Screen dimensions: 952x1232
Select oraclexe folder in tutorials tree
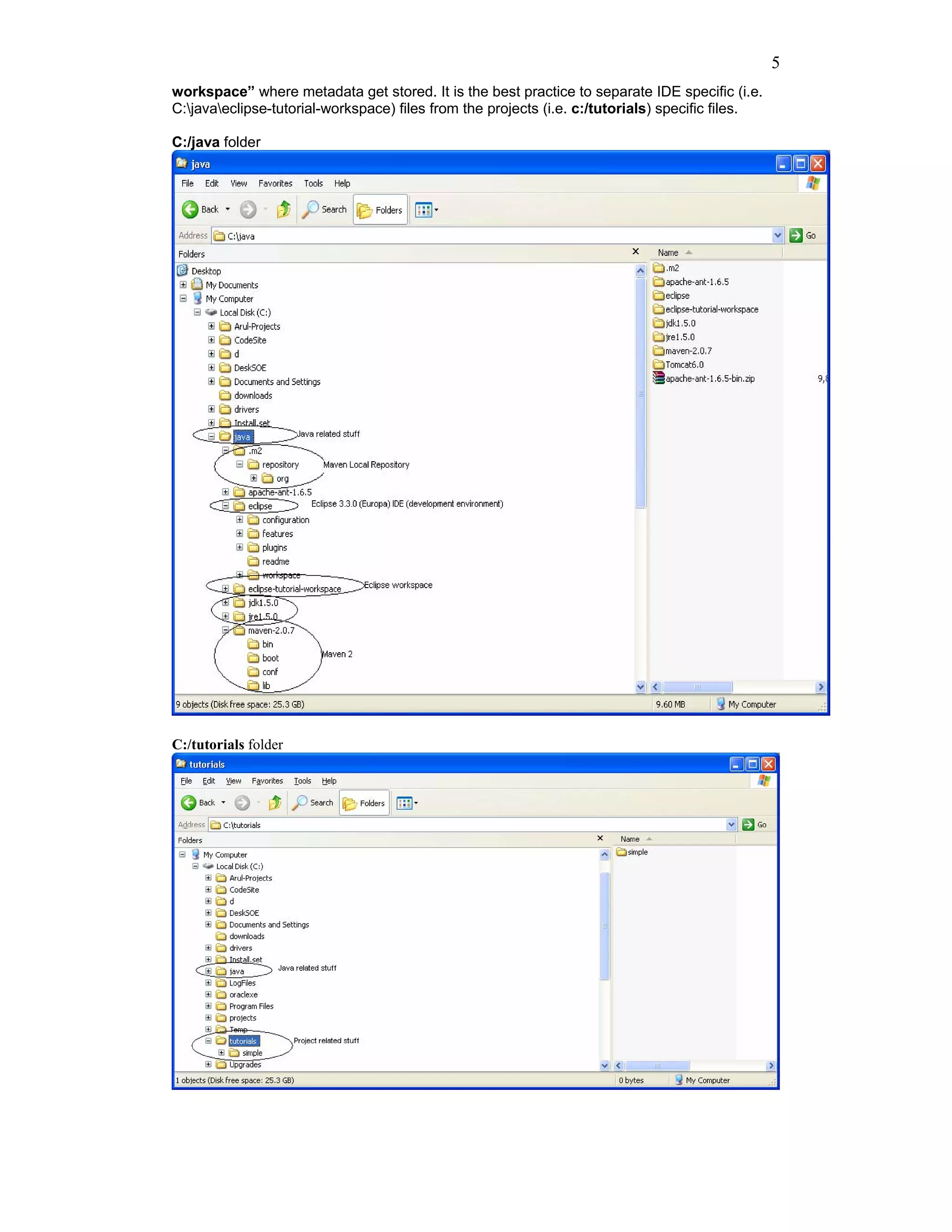[237, 994]
